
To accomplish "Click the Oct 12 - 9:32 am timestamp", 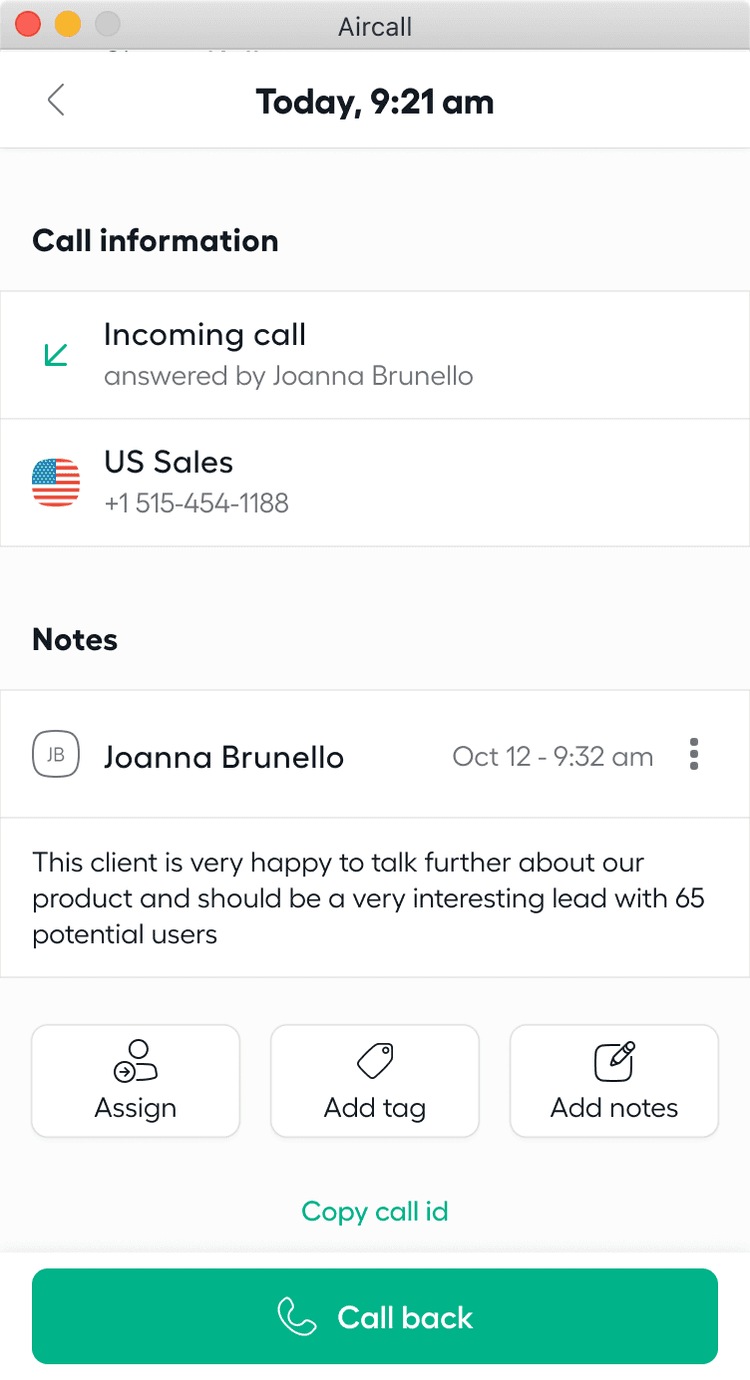I will [x=553, y=757].
